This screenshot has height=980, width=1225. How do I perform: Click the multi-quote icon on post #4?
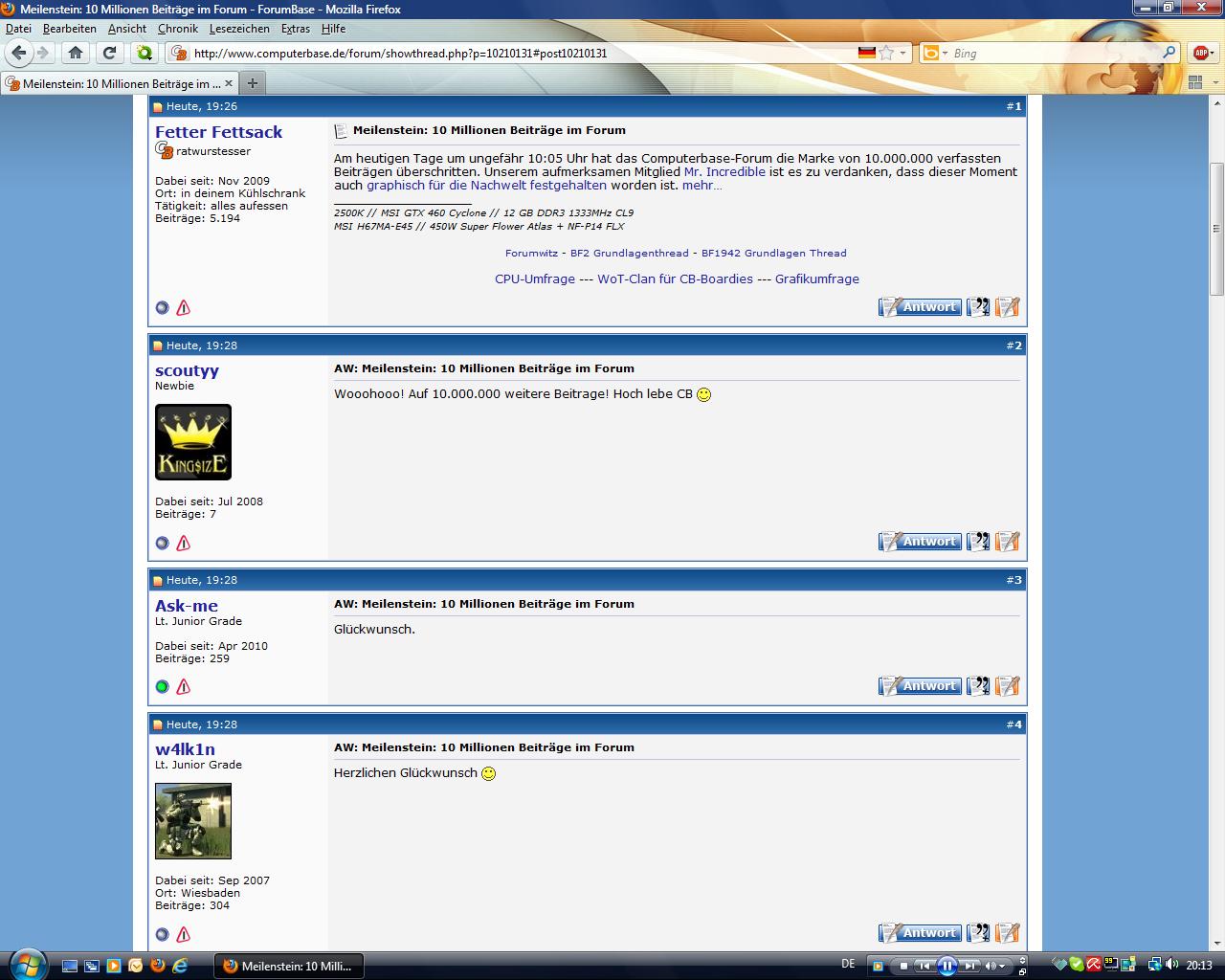click(x=978, y=933)
